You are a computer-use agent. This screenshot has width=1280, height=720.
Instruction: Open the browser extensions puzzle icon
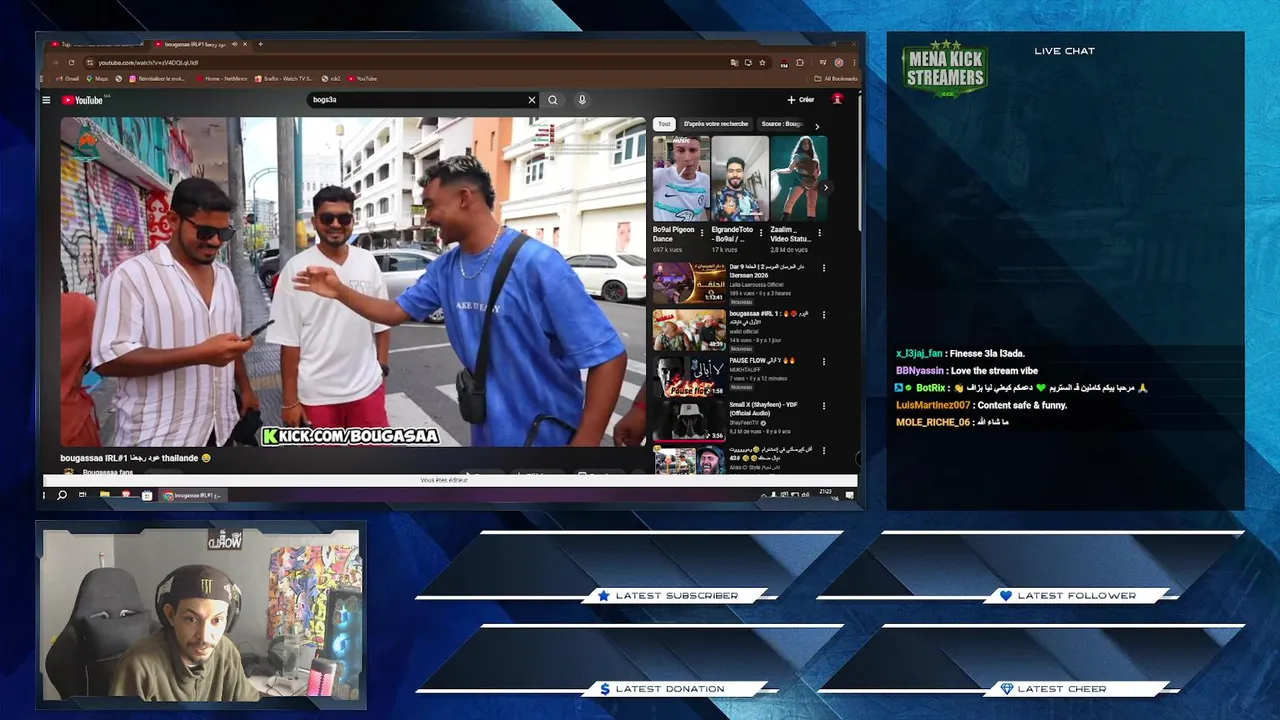click(x=800, y=62)
